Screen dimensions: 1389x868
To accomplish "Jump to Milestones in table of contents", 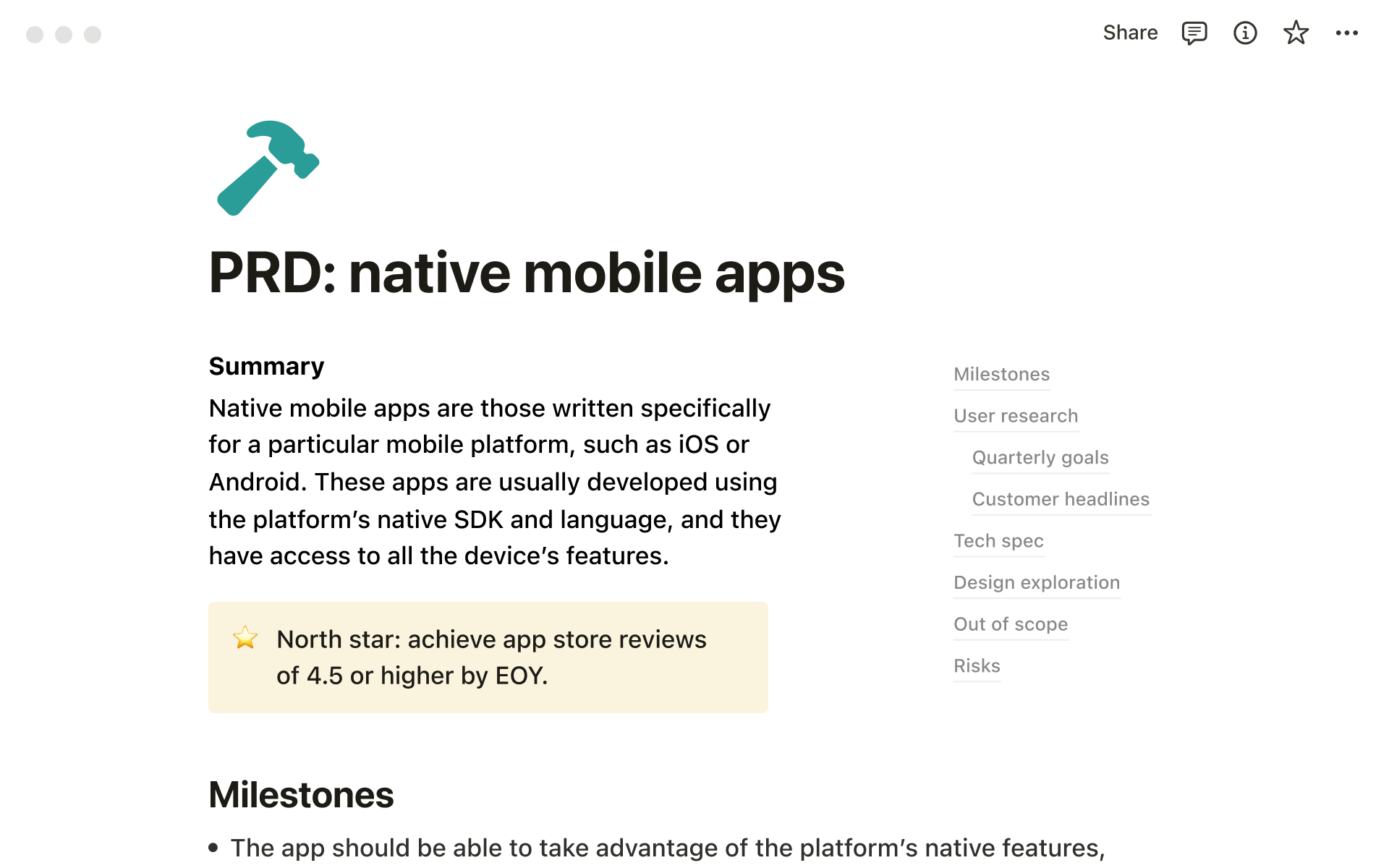I will (1001, 375).
